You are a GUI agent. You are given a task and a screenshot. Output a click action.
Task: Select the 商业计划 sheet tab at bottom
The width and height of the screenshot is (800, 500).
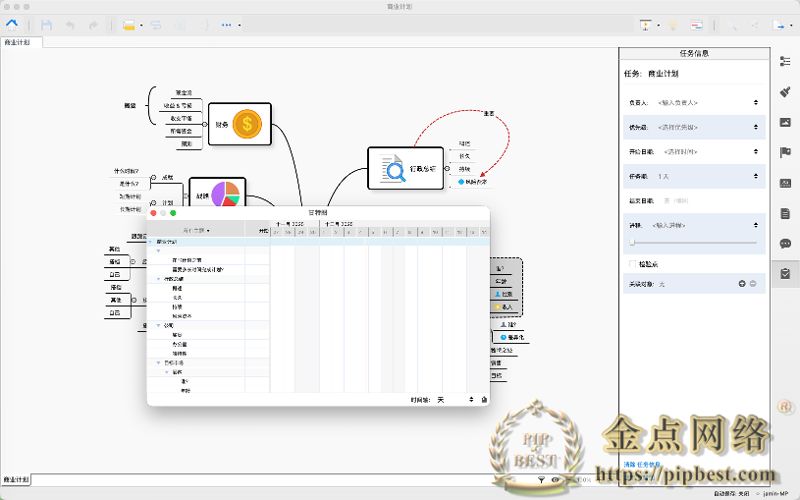point(16,480)
